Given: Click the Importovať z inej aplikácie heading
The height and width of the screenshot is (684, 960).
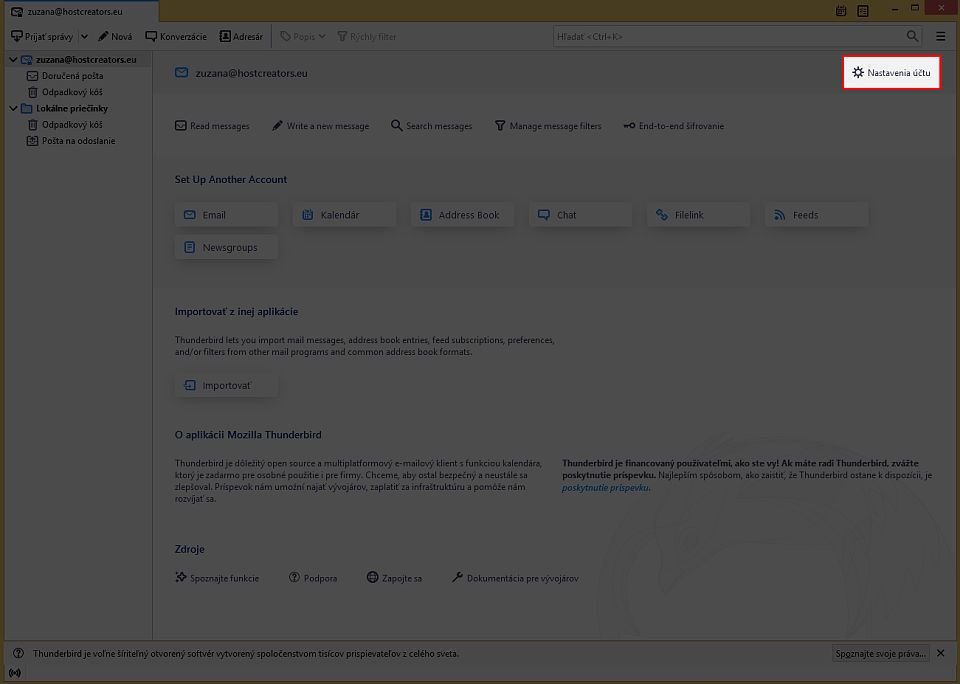Looking at the screenshot, I should click(236, 312).
